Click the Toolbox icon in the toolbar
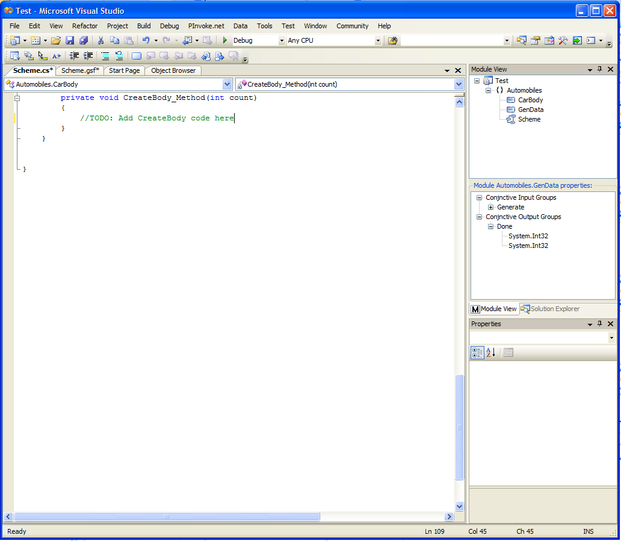 tap(563, 41)
